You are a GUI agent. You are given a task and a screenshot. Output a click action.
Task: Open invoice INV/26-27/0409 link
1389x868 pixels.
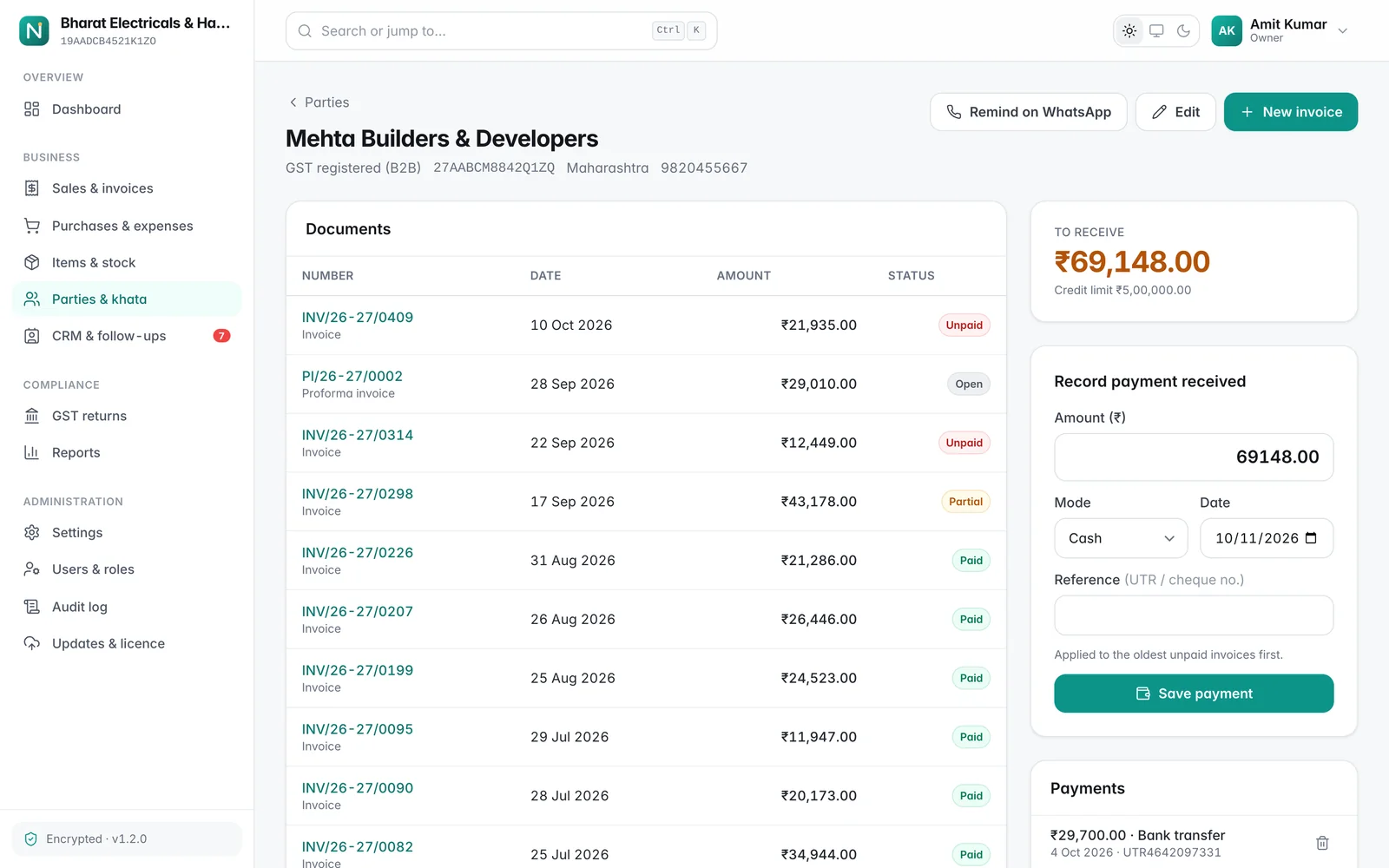pyautogui.click(x=358, y=318)
